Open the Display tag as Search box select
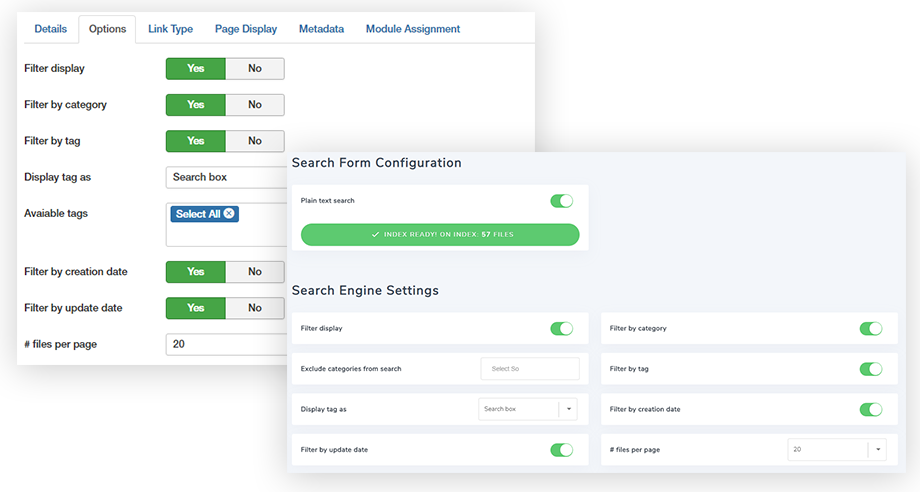Image resolution: width=920 pixels, height=492 pixels. point(518,409)
